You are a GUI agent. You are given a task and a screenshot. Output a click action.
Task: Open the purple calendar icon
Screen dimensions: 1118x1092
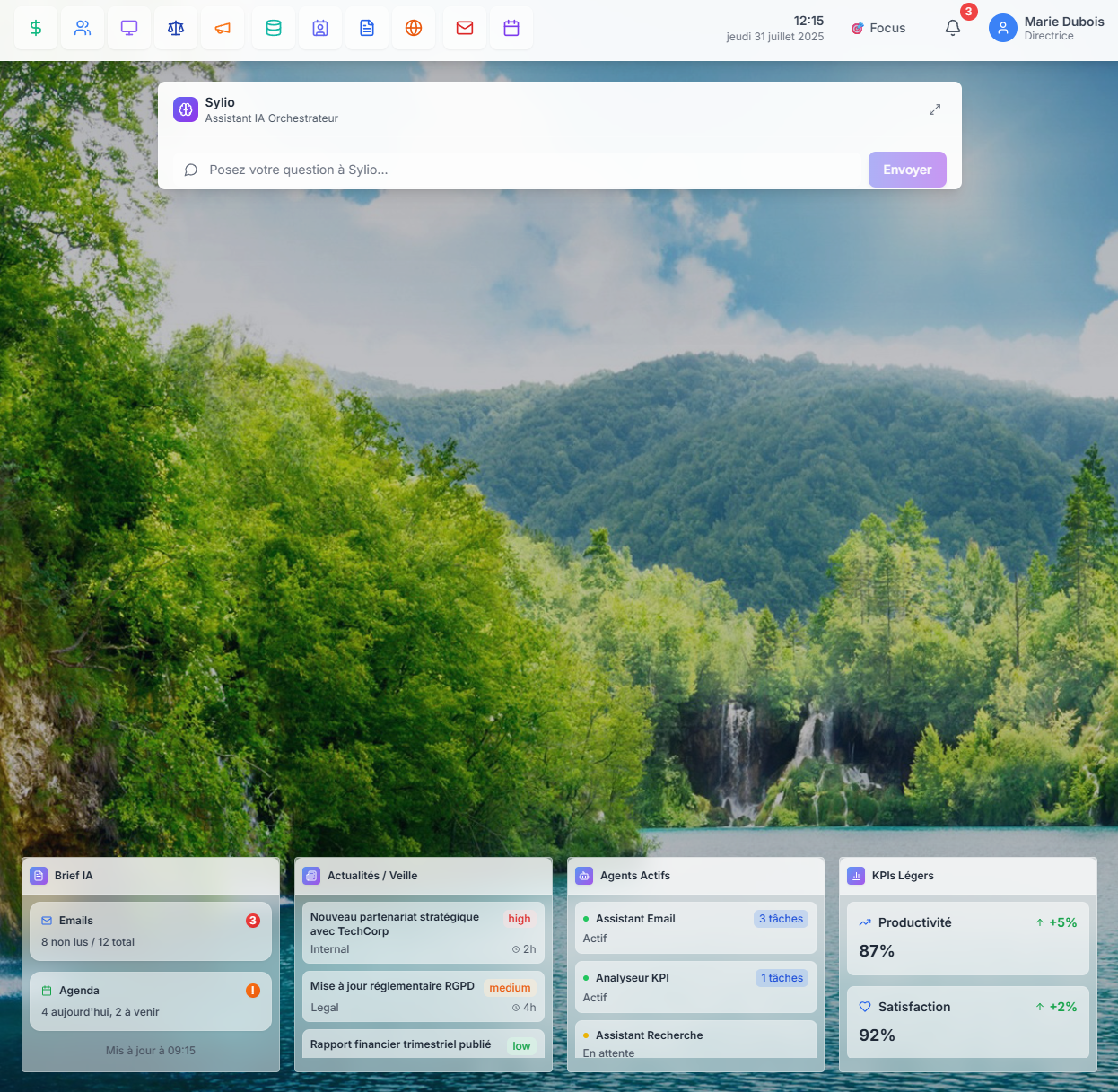coord(511,28)
